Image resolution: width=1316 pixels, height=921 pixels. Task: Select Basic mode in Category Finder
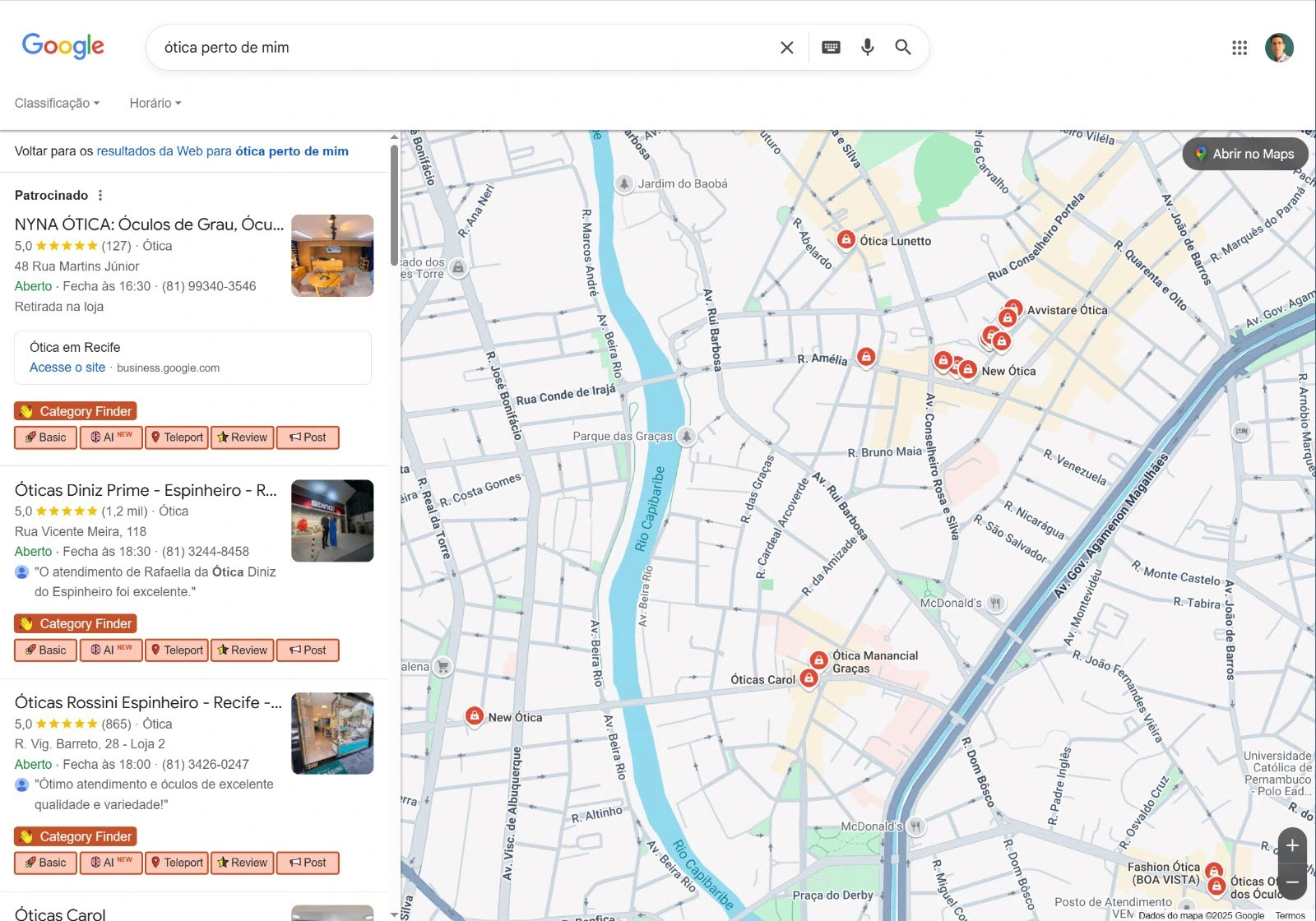45,437
